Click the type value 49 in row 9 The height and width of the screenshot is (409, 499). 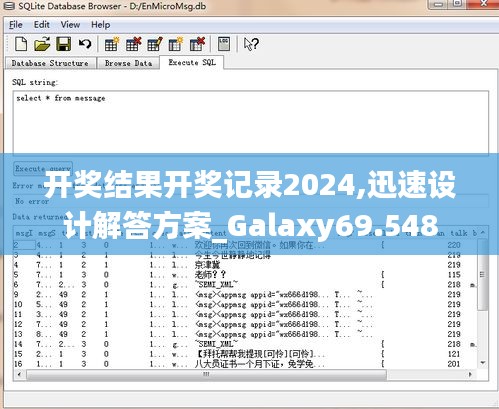point(63,295)
